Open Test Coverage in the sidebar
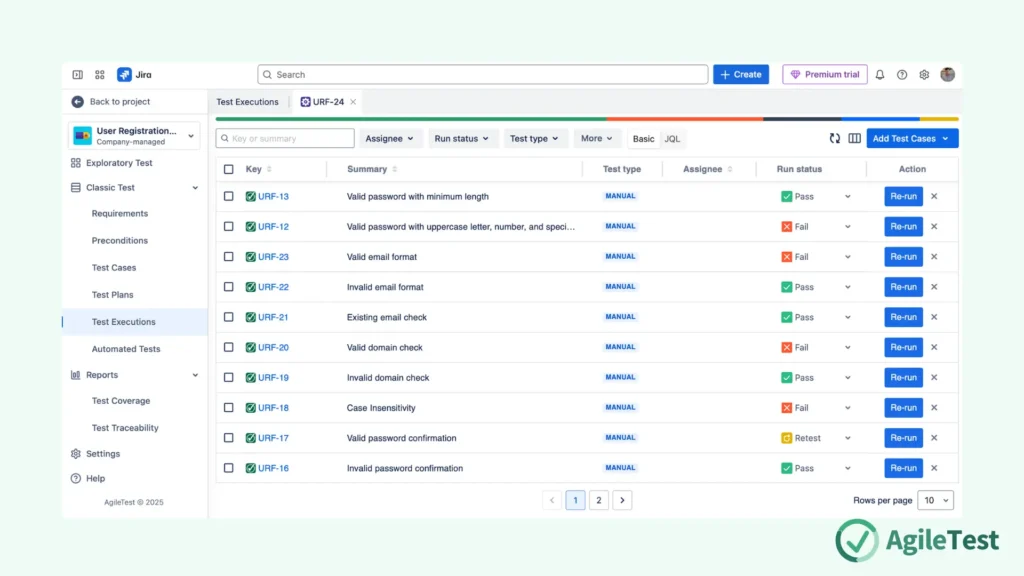1024x576 pixels. [x=121, y=401]
